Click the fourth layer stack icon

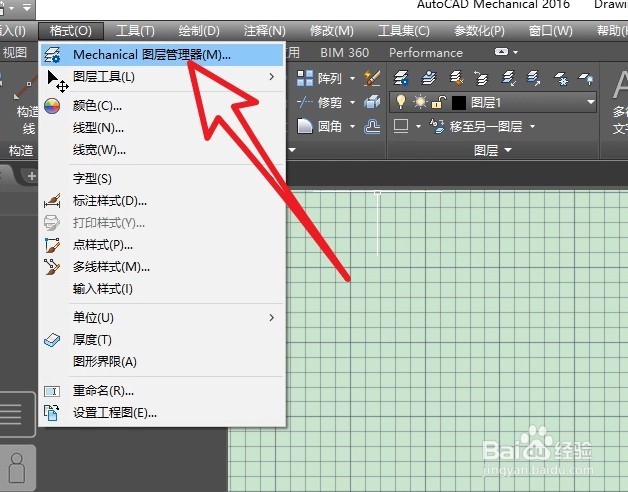tap(481, 78)
